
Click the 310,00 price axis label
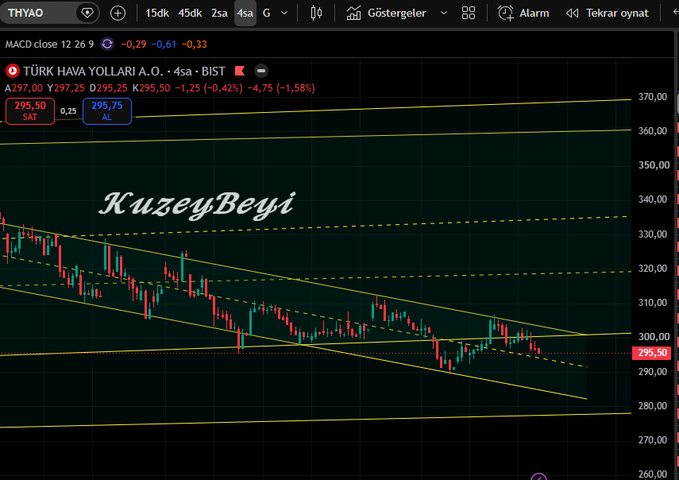653,302
